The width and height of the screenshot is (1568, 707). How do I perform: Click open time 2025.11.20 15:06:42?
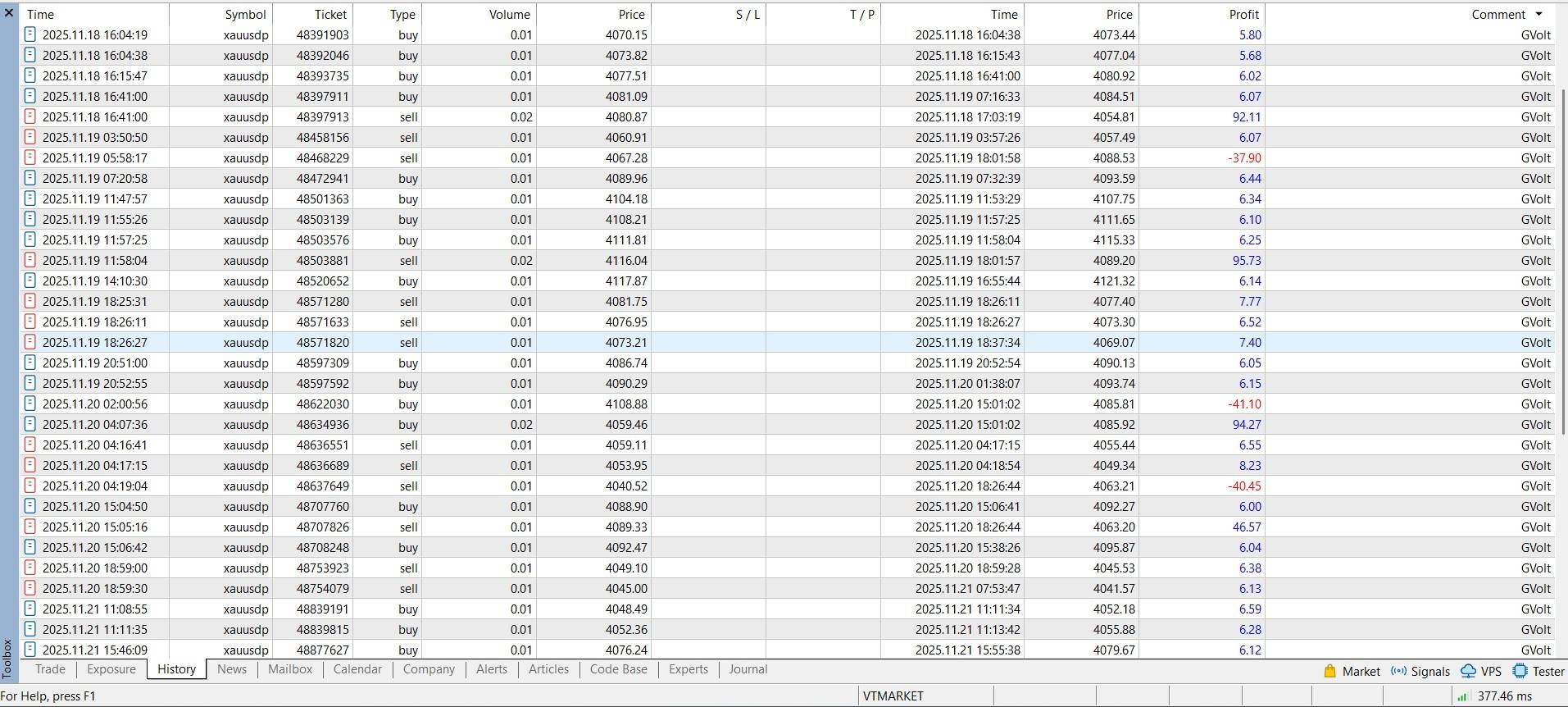click(95, 547)
